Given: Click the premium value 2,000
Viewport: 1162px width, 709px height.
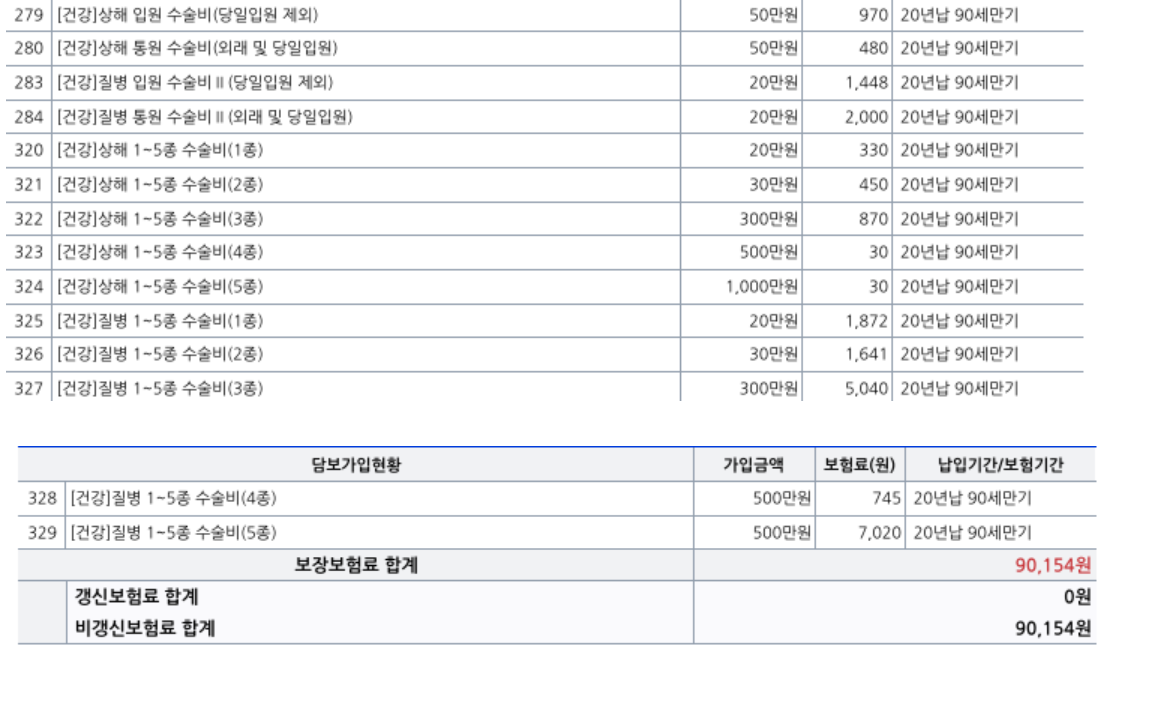Looking at the screenshot, I should coord(866,117).
